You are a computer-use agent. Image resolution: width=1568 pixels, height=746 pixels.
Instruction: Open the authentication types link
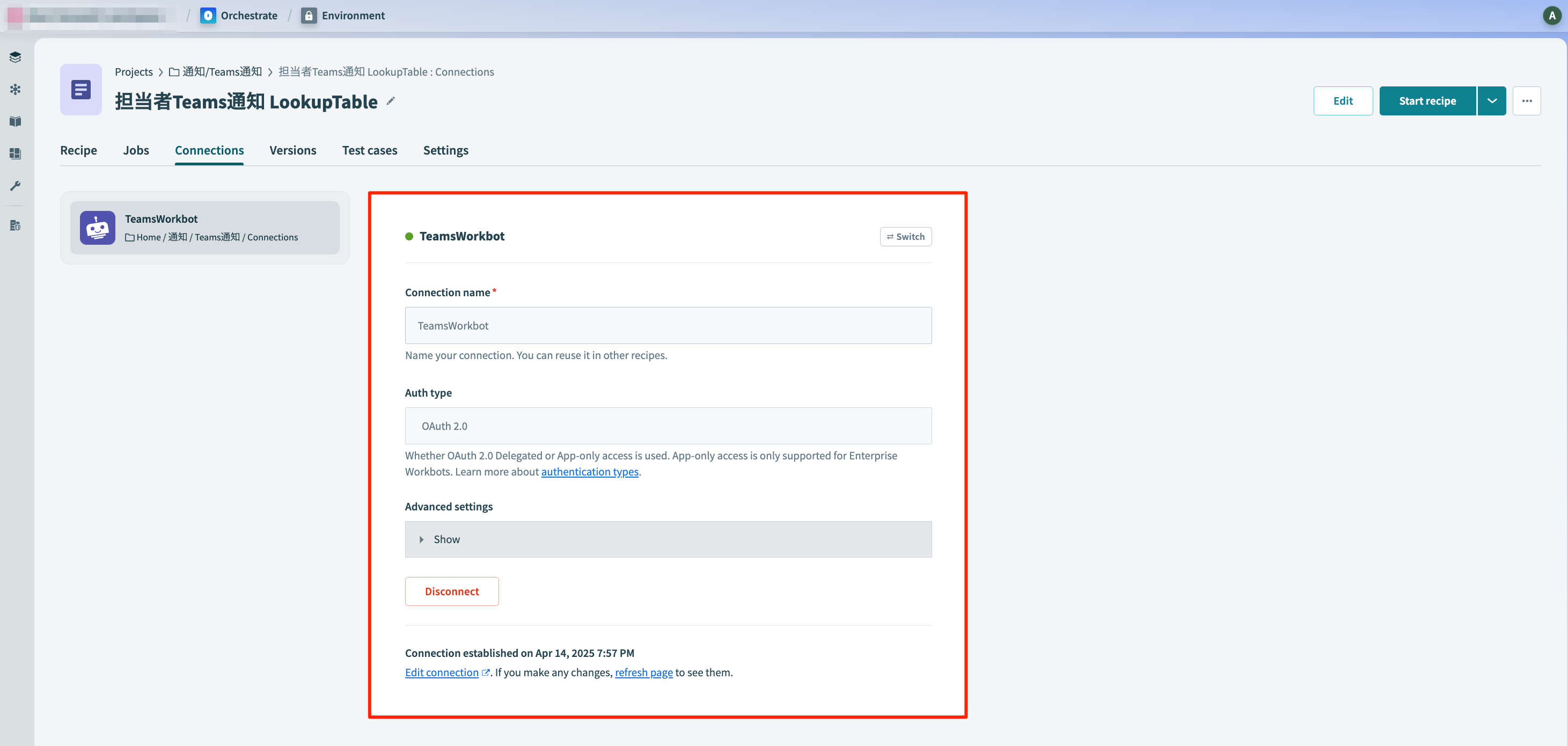pyautogui.click(x=589, y=471)
